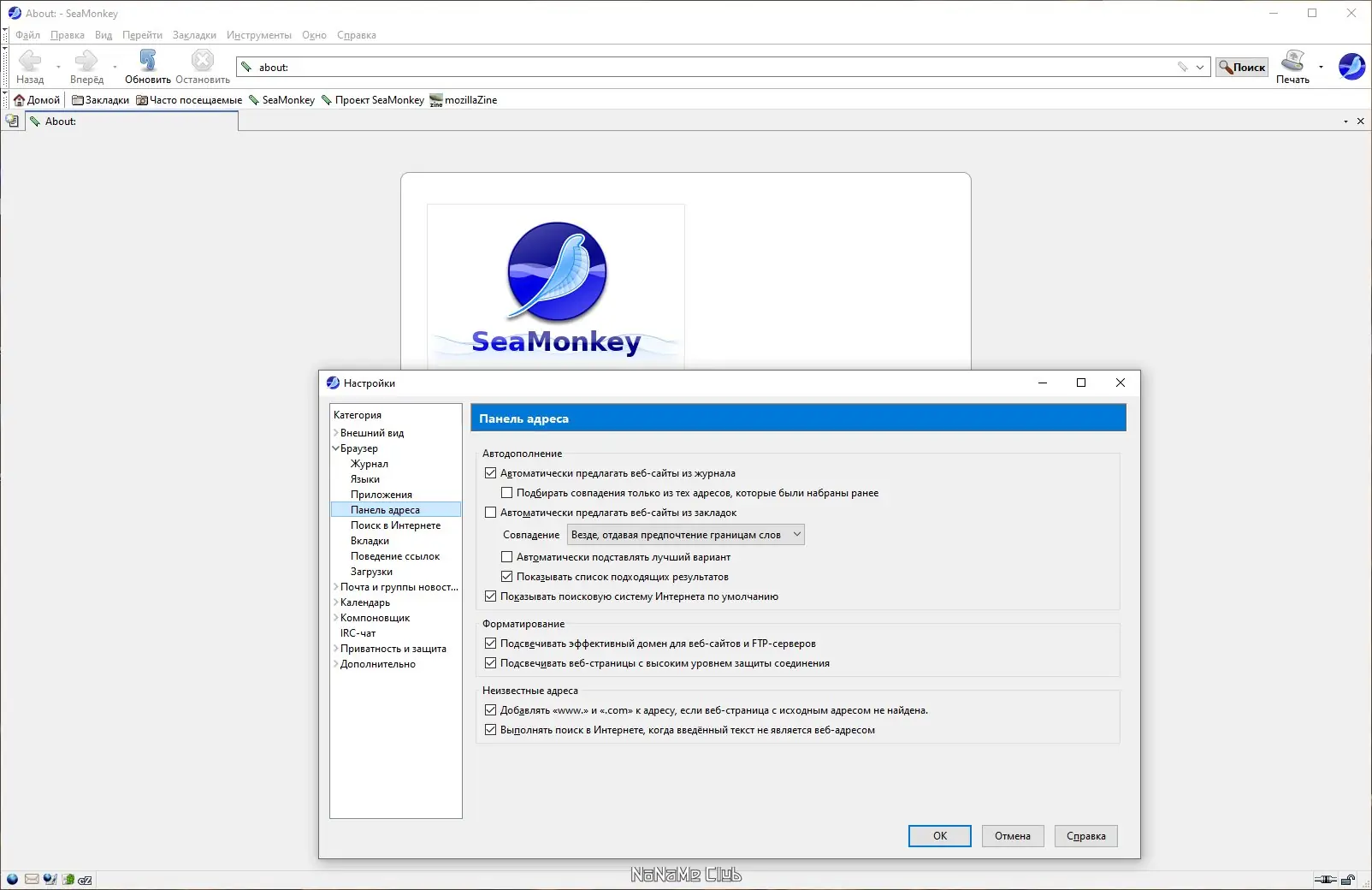Toggle highlighting secure connection pages checkbox

[x=490, y=662]
